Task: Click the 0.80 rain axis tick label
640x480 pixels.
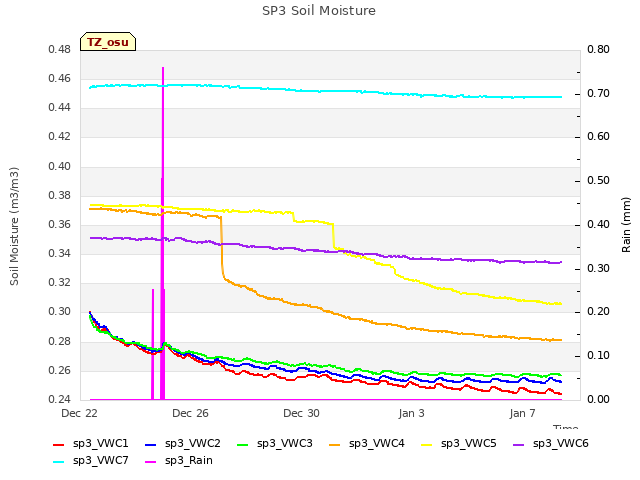Action: click(598, 50)
